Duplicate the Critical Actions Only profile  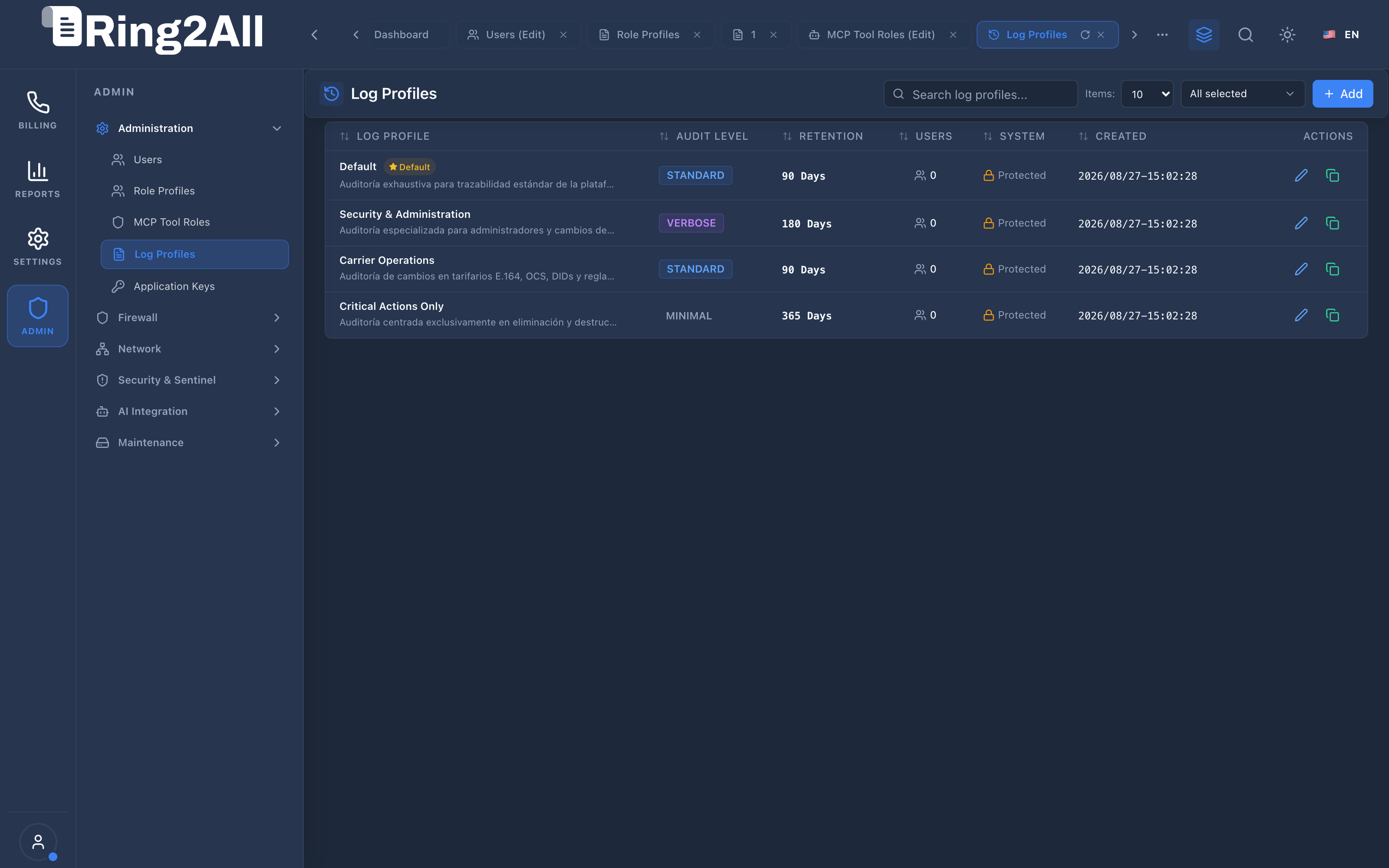(x=1332, y=315)
